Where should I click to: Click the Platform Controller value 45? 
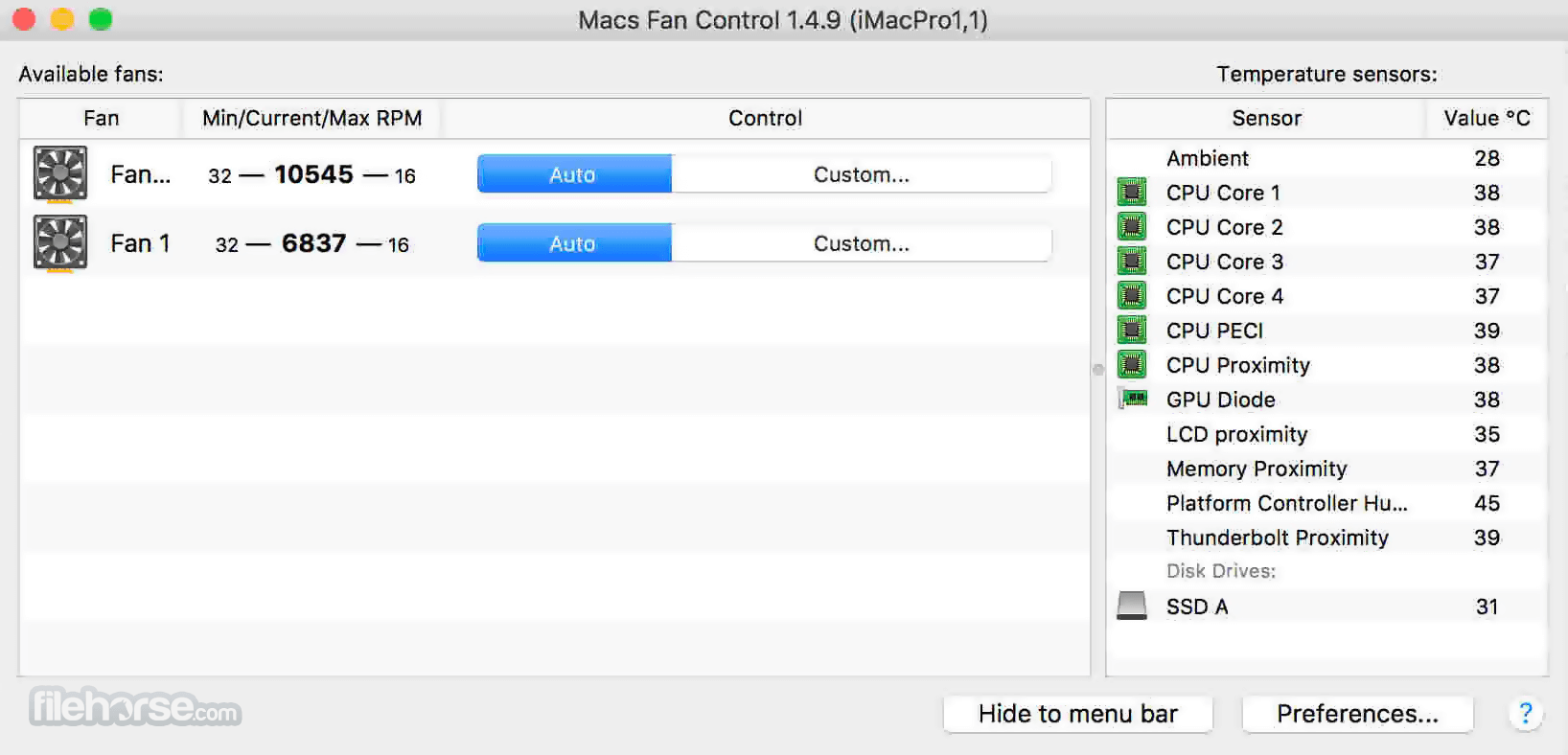point(1487,503)
